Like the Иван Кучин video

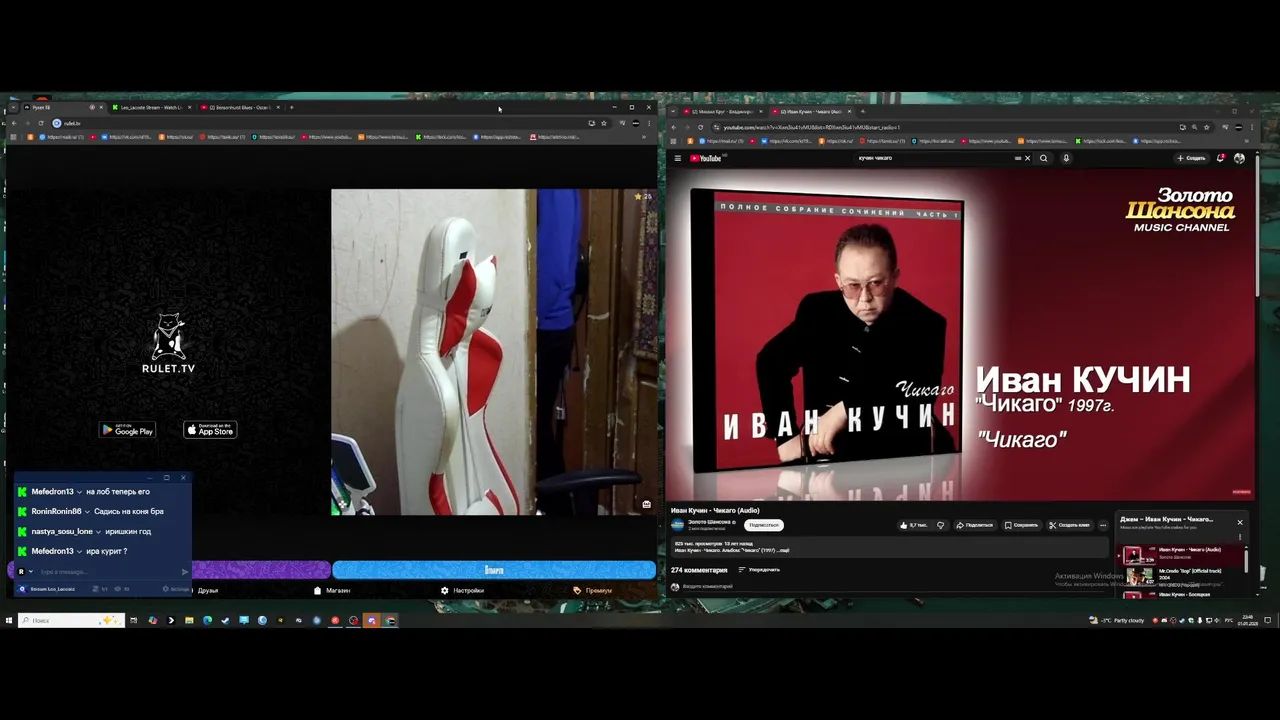coord(913,525)
